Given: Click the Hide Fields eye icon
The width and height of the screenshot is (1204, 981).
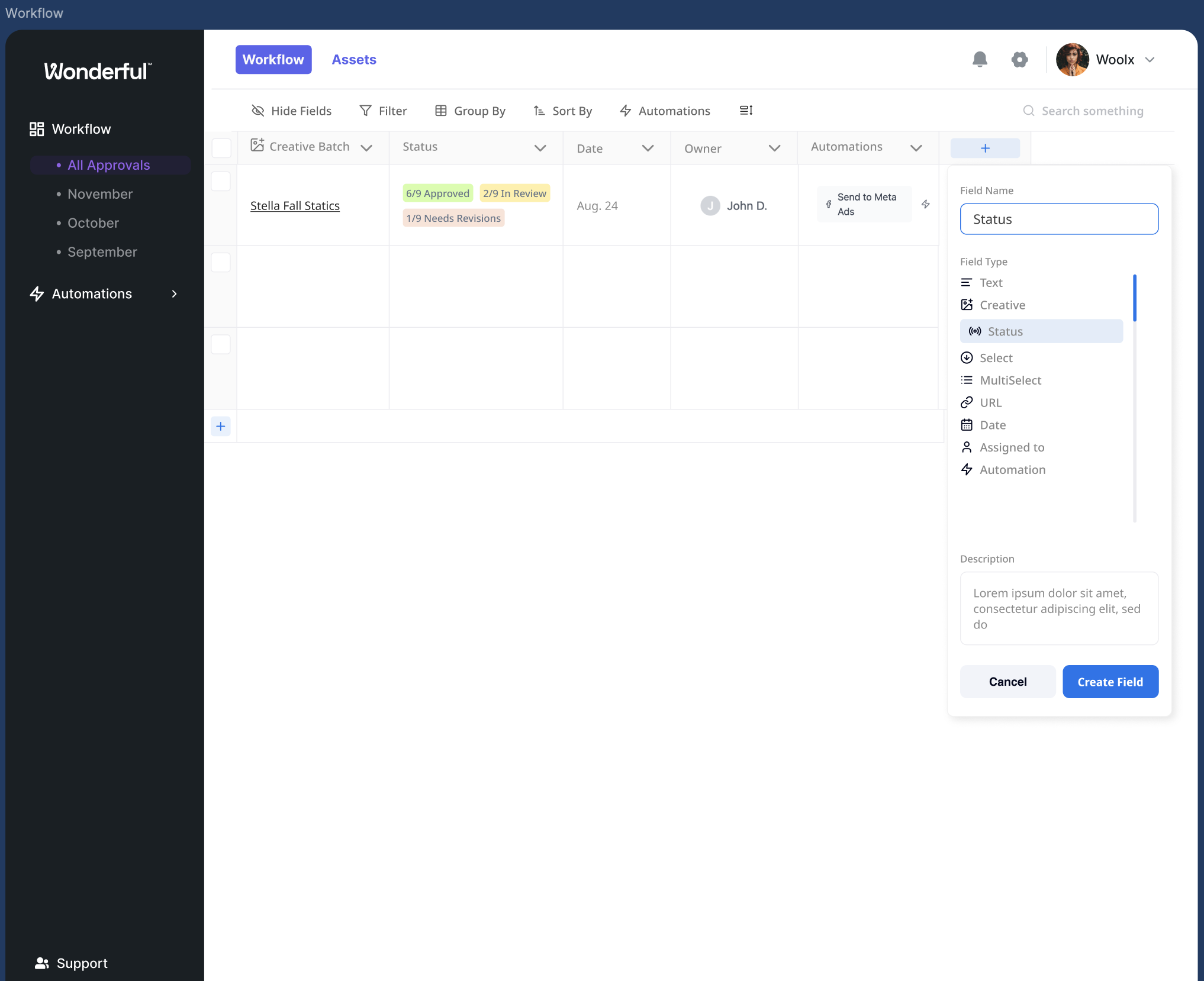Looking at the screenshot, I should click(258, 111).
